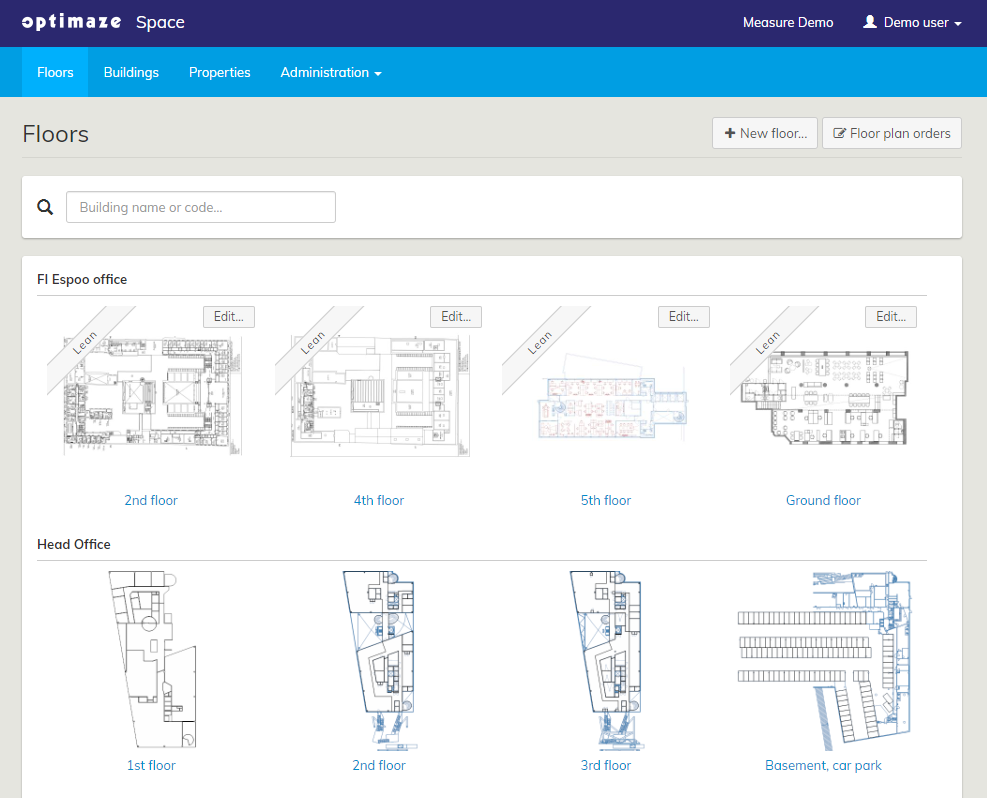Open the Properties tab
This screenshot has width=987, height=798.
click(x=219, y=72)
